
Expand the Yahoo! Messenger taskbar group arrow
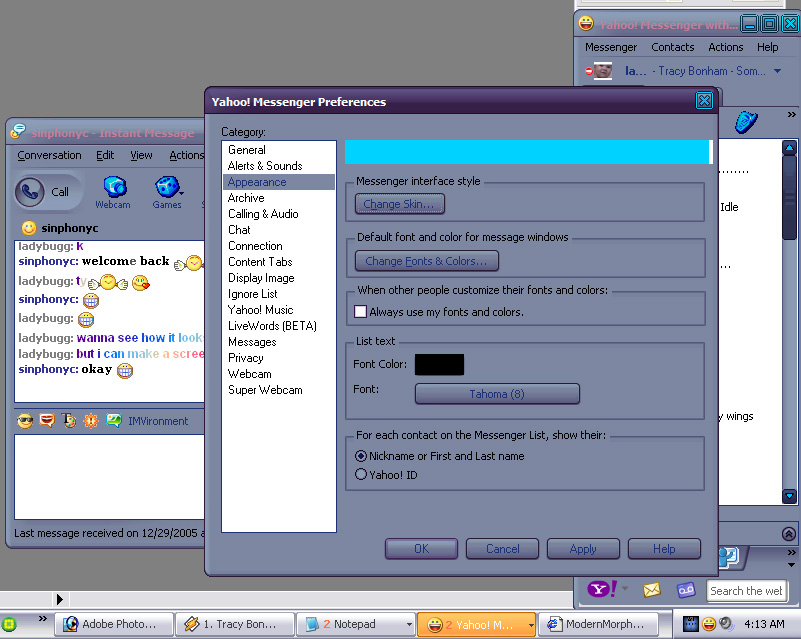point(531,625)
